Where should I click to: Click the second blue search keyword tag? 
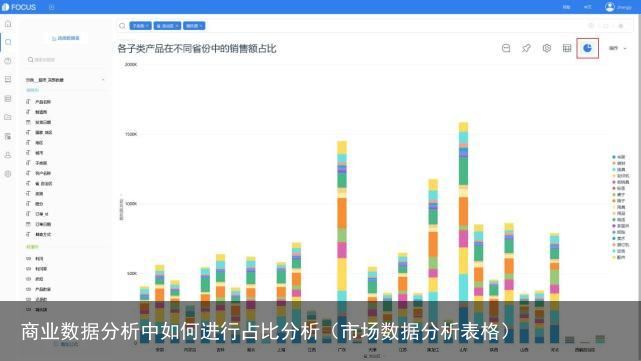click(167, 26)
